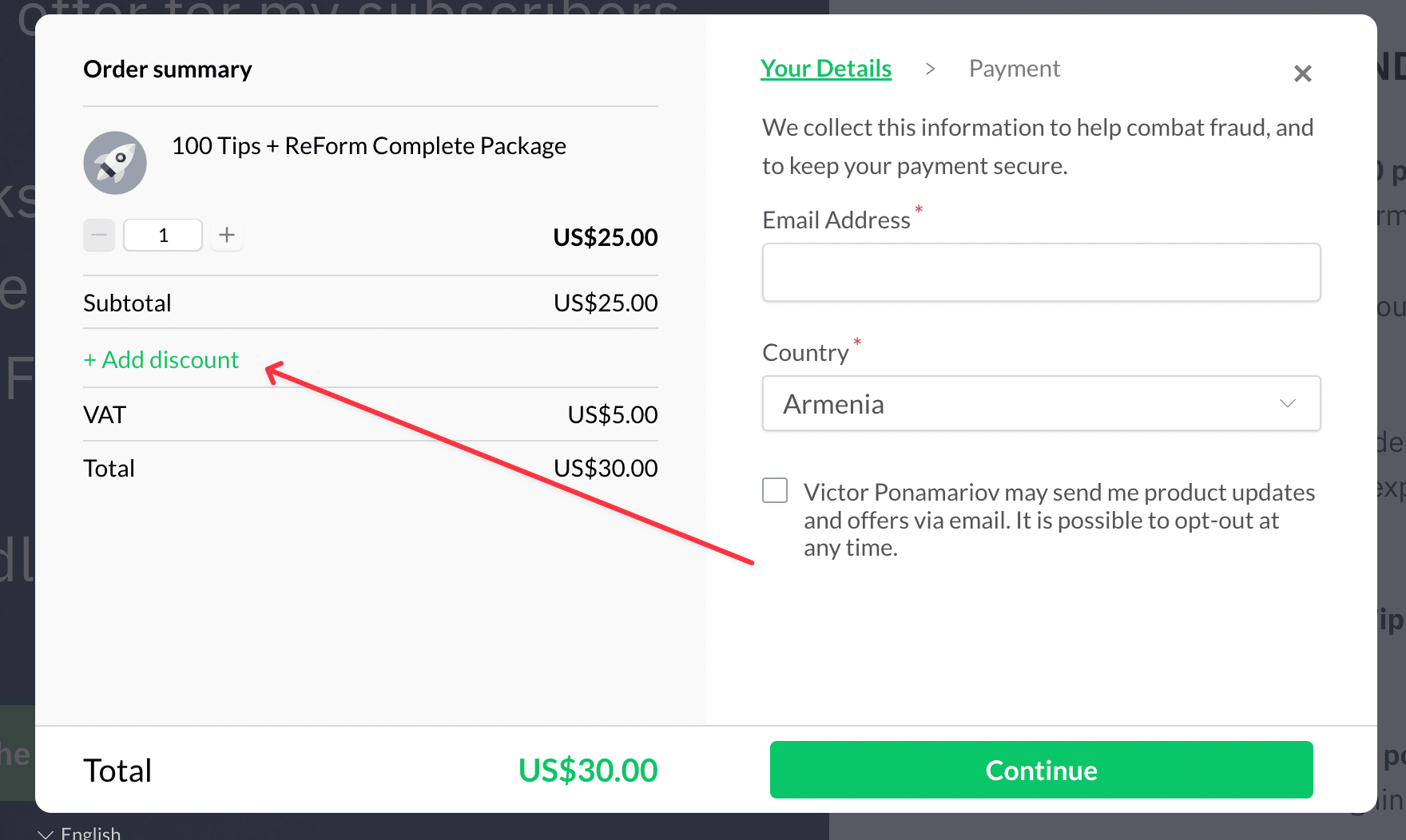Increase quantity with the plus button

tap(227, 235)
